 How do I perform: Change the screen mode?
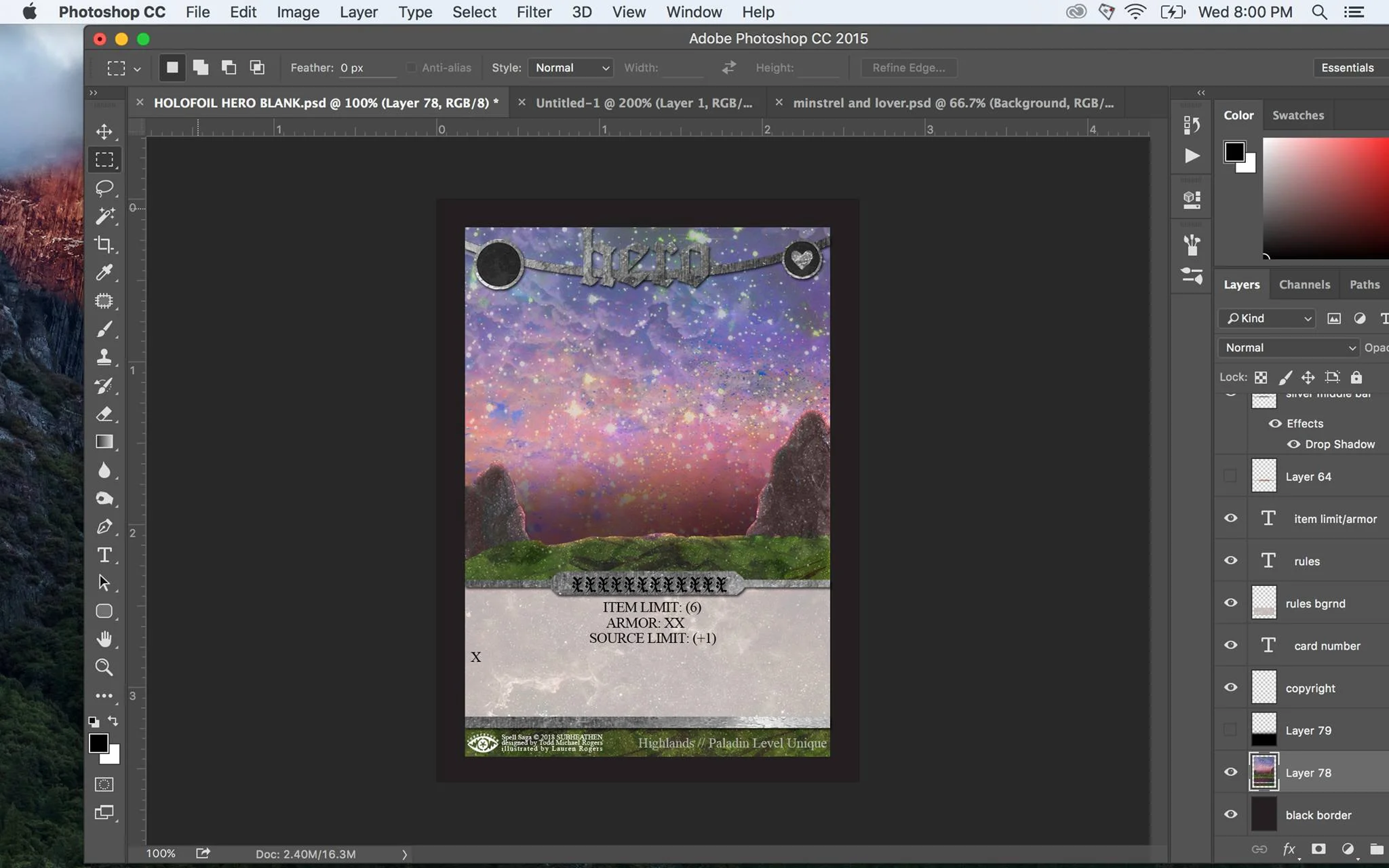[104, 812]
